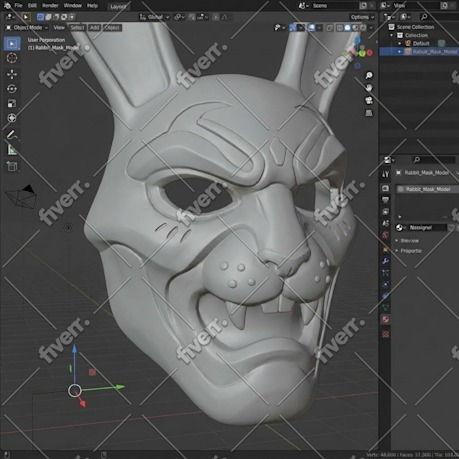This screenshot has width=459, height=459.
Task: Select the Measure tool
Action: tap(12, 150)
